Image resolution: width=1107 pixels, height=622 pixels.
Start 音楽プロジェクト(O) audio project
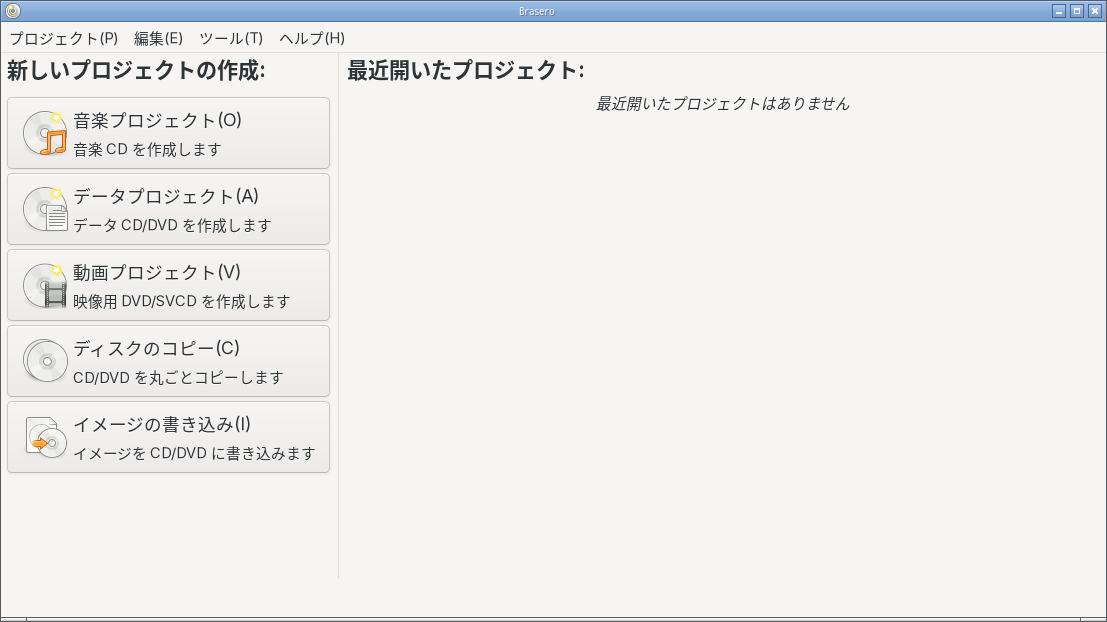(x=168, y=133)
